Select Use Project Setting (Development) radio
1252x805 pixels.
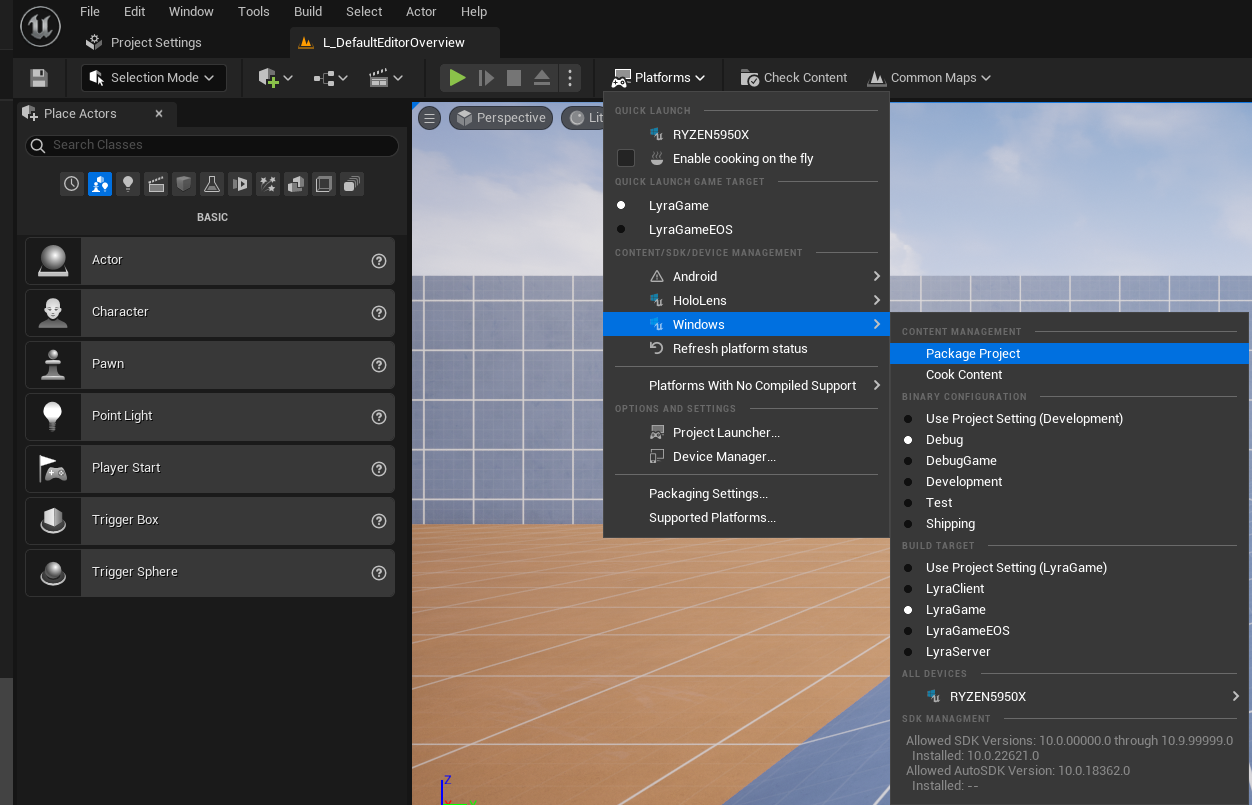click(x=908, y=419)
